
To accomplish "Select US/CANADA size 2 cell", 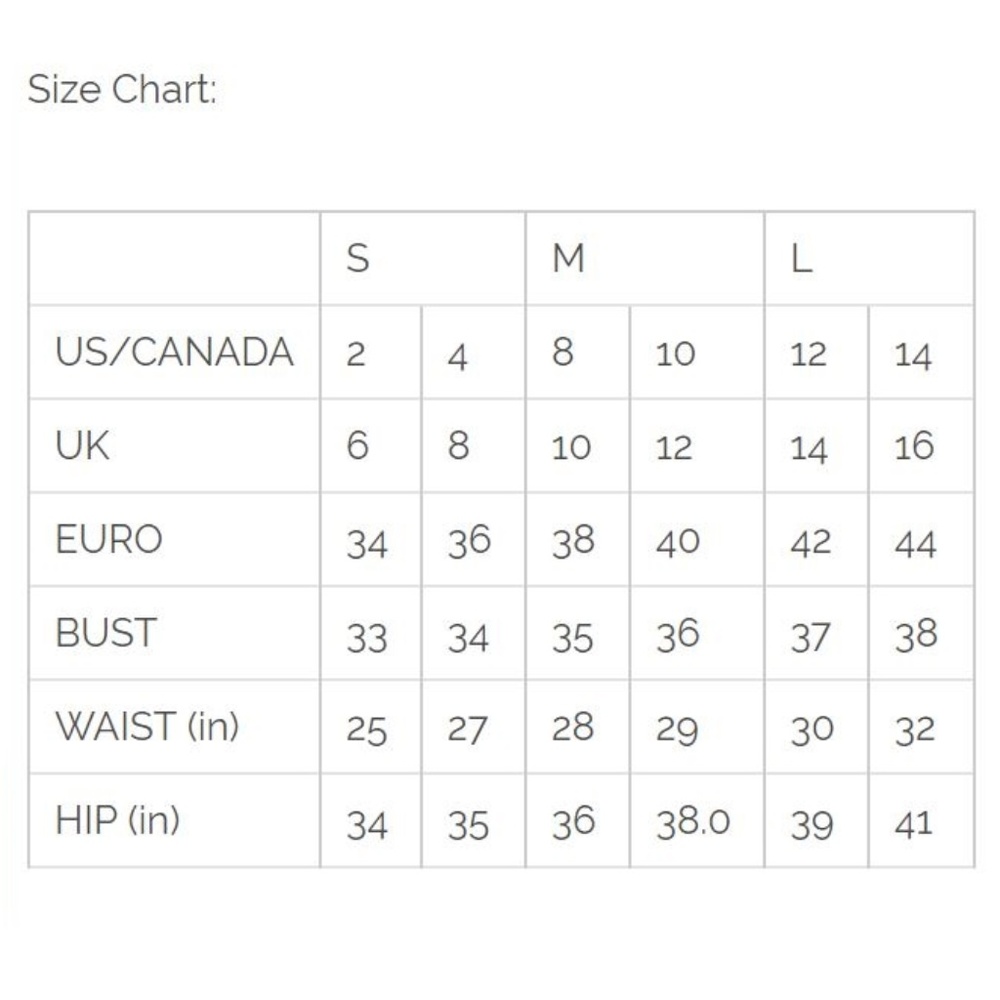I will (x=356, y=355).
